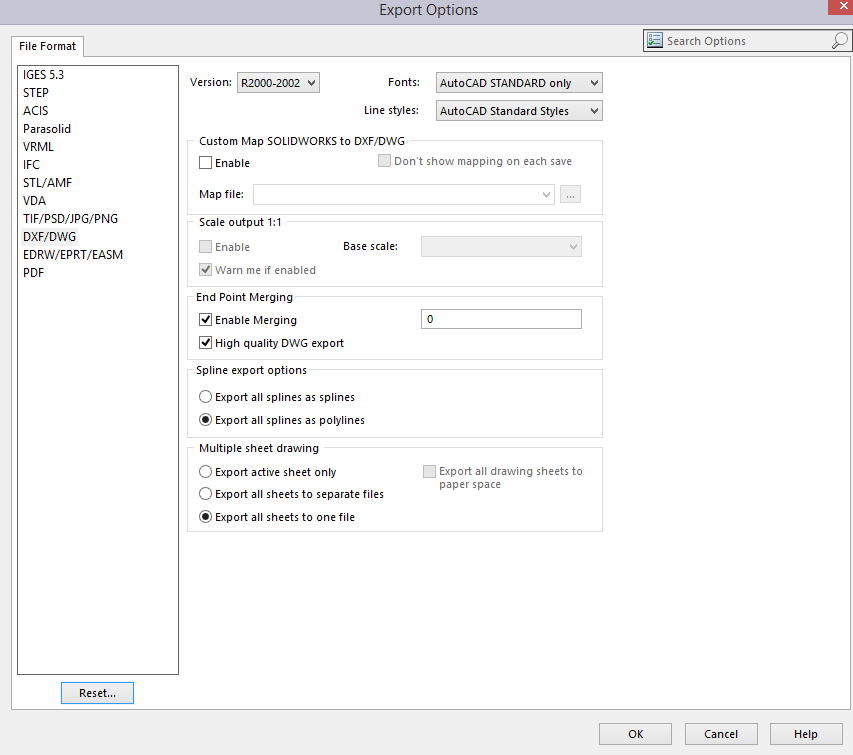This screenshot has width=853, height=755.
Task: Select PDF in the format list
Action: (x=34, y=273)
